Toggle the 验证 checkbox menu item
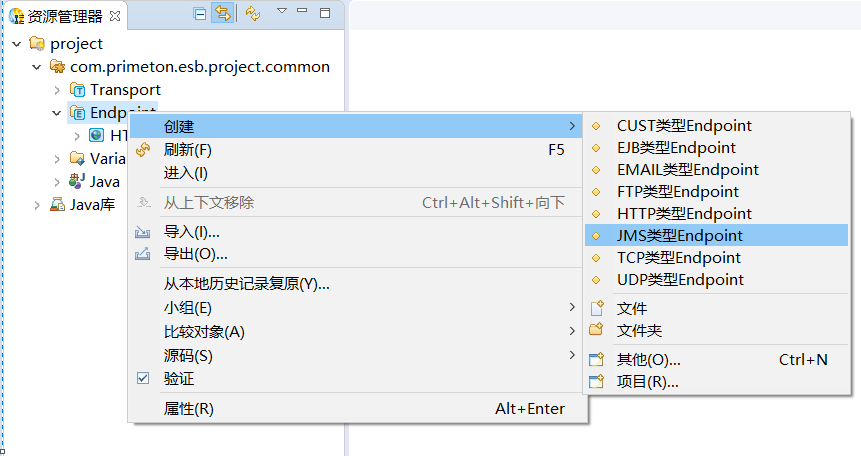 point(143,379)
